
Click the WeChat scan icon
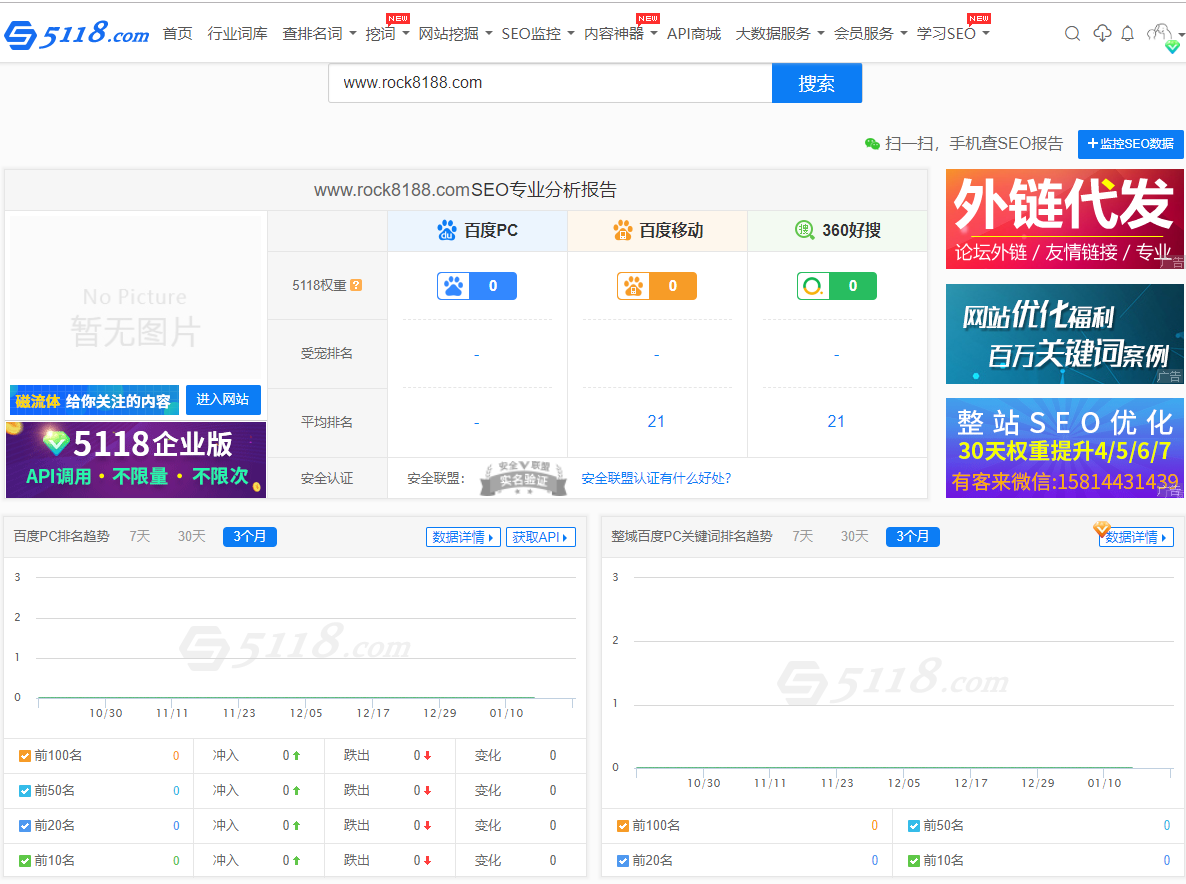(872, 144)
